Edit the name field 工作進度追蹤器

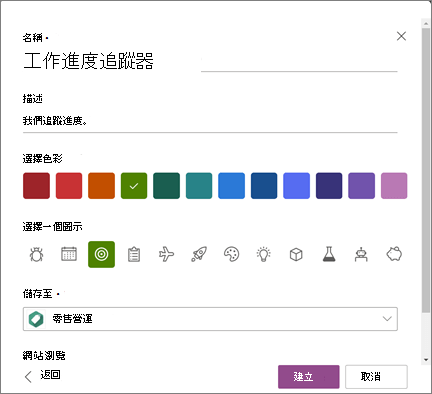(210, 61)
